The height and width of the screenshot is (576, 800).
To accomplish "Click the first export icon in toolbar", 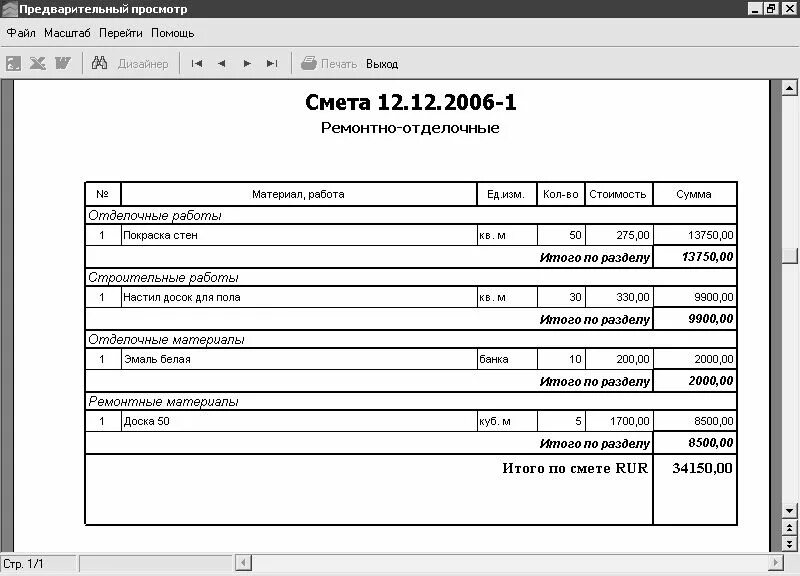I will pyautogui.click(x=13, y=64).
